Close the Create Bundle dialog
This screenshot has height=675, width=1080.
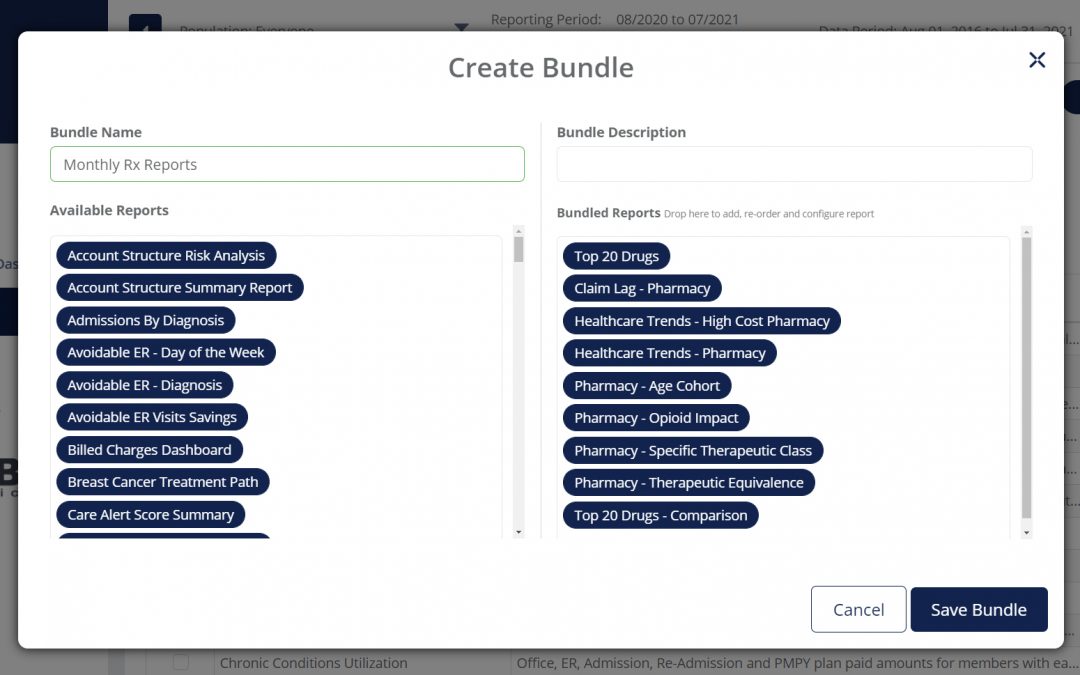coord(1037,60)
